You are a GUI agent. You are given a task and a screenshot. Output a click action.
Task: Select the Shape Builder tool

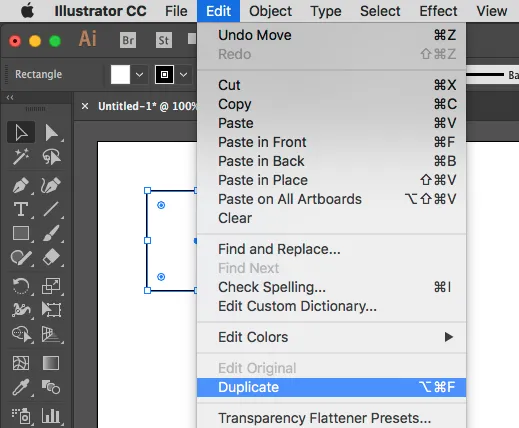click(x=21, y=334)
